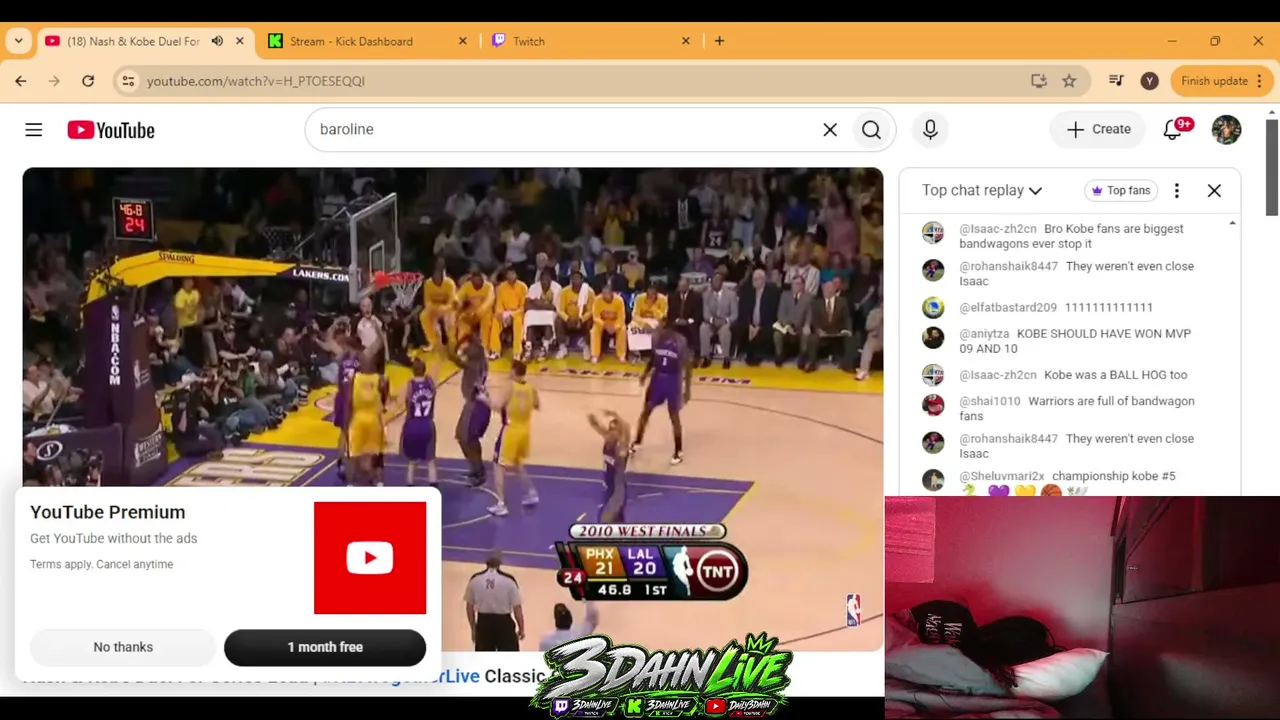Mute the audio on the YouTube tab
The image size is (1280, 720).
coord(219,41)
